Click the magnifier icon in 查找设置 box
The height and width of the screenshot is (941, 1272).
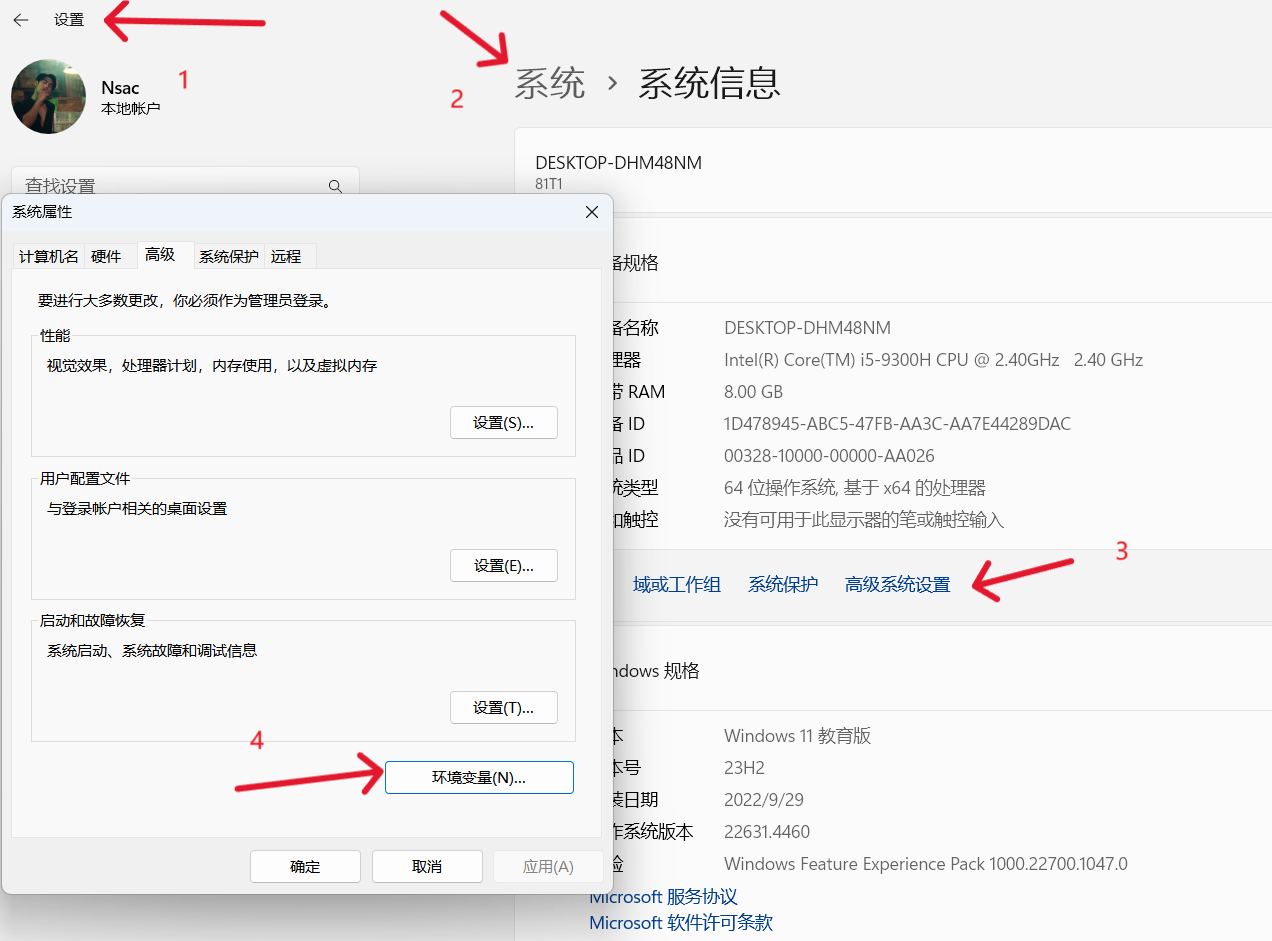pyautogui.click(x=336, y=186)
